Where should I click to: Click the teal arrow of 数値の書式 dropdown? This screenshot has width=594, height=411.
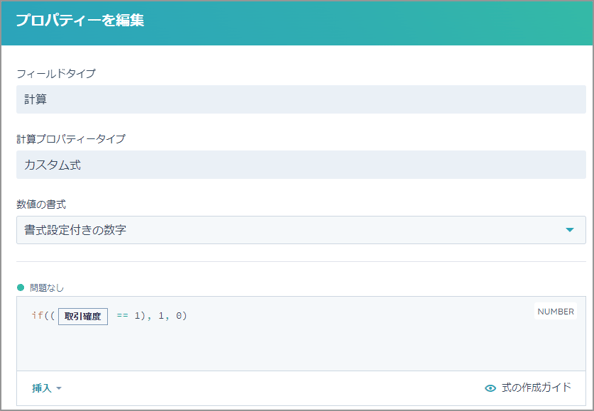(569, 230)
